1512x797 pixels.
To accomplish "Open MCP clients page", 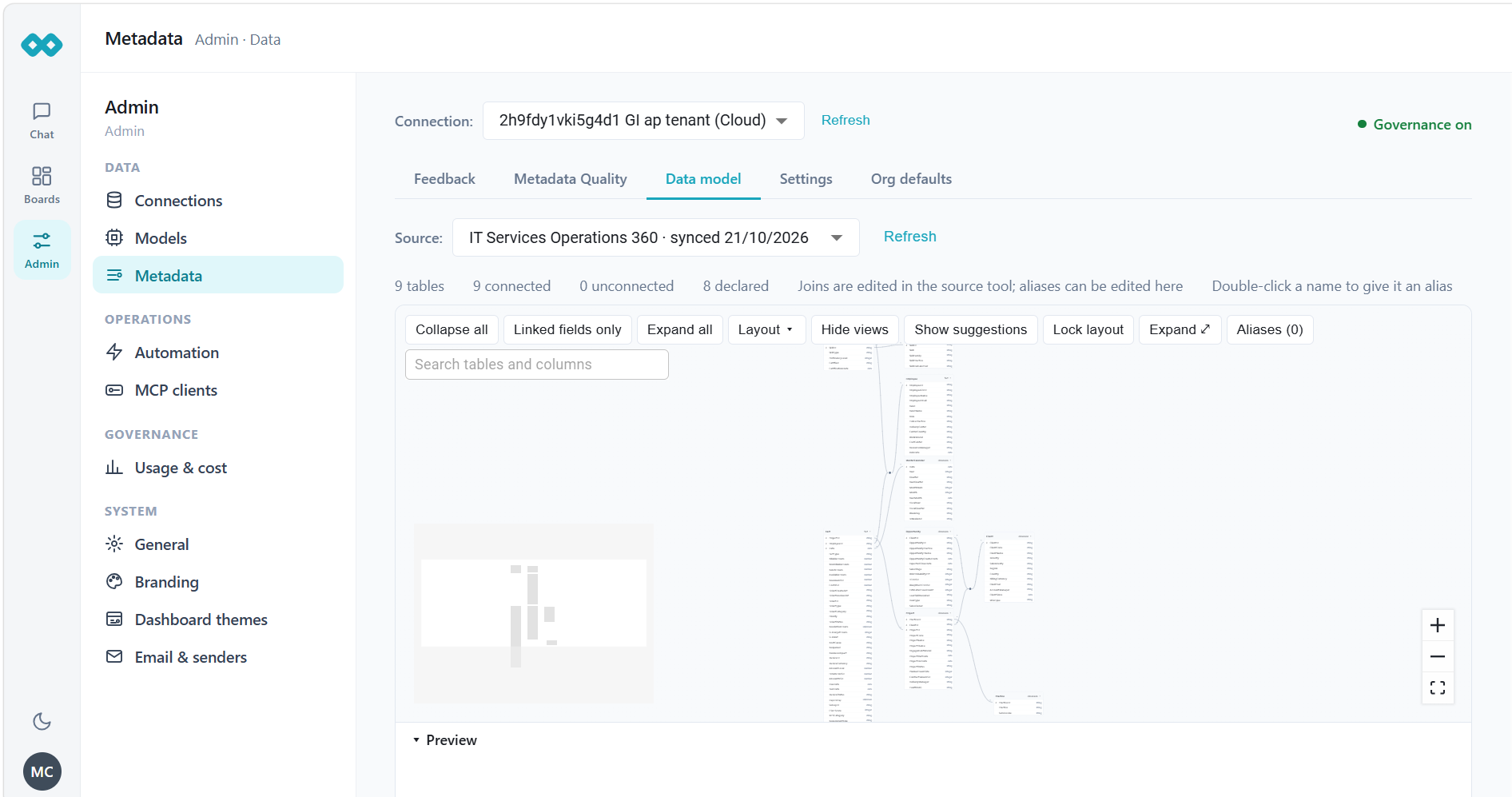I will [218, 390].
